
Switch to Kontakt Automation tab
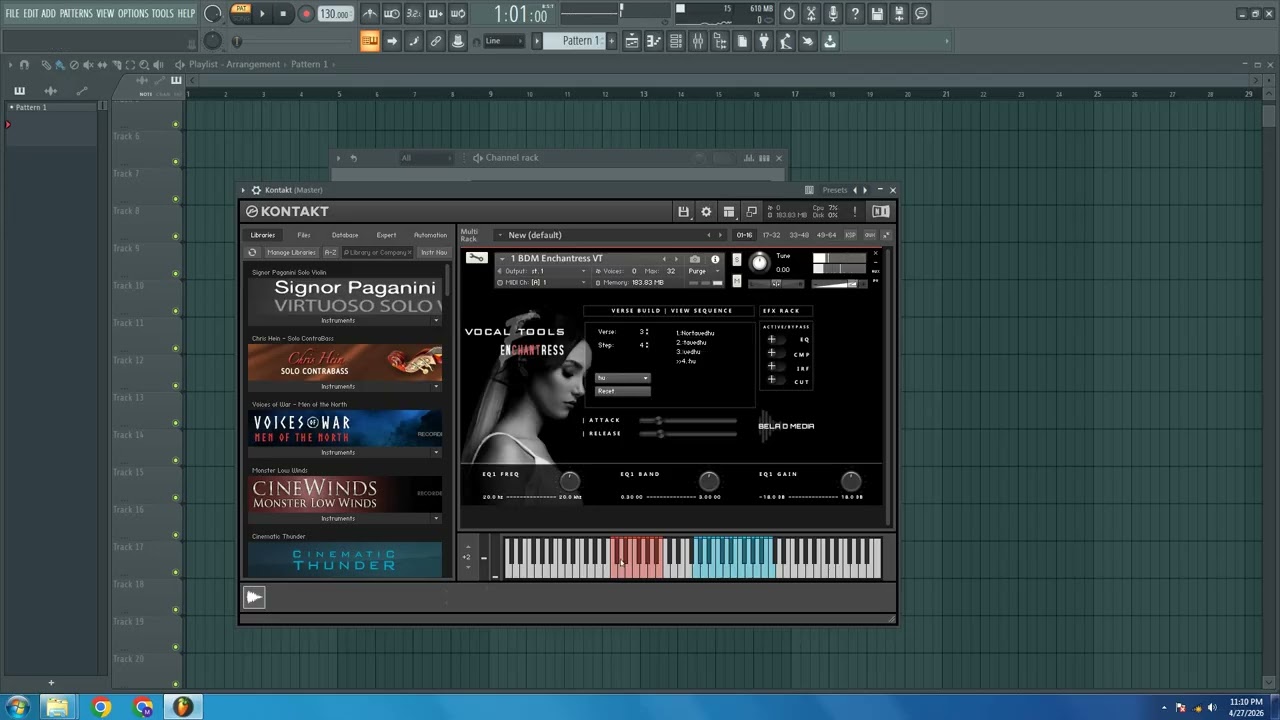430,235
